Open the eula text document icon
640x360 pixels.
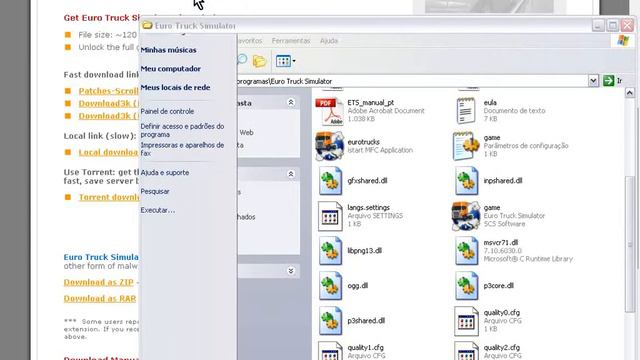click(x=466, y=111)
